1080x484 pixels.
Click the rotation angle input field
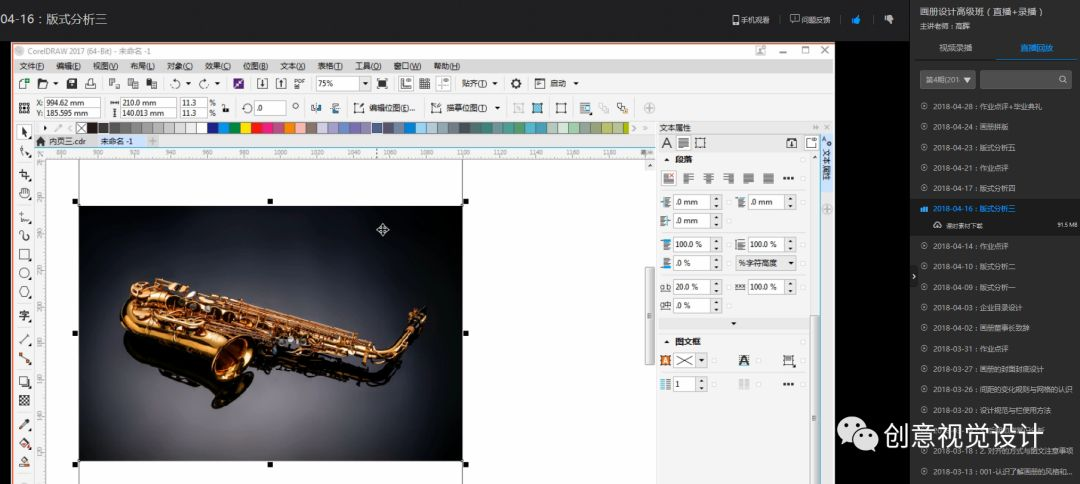coord(270,108)
